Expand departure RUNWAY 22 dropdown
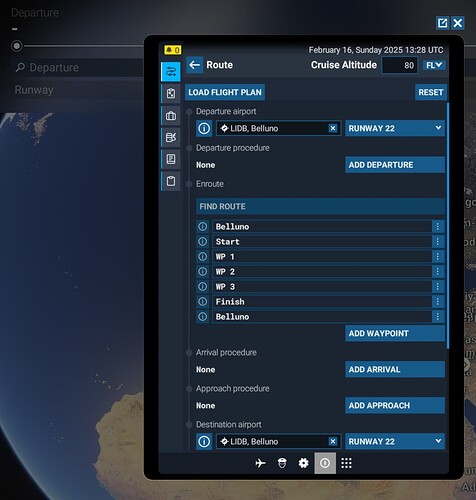The height and width of the screenshot is (500, 476). tap(395, 128)
